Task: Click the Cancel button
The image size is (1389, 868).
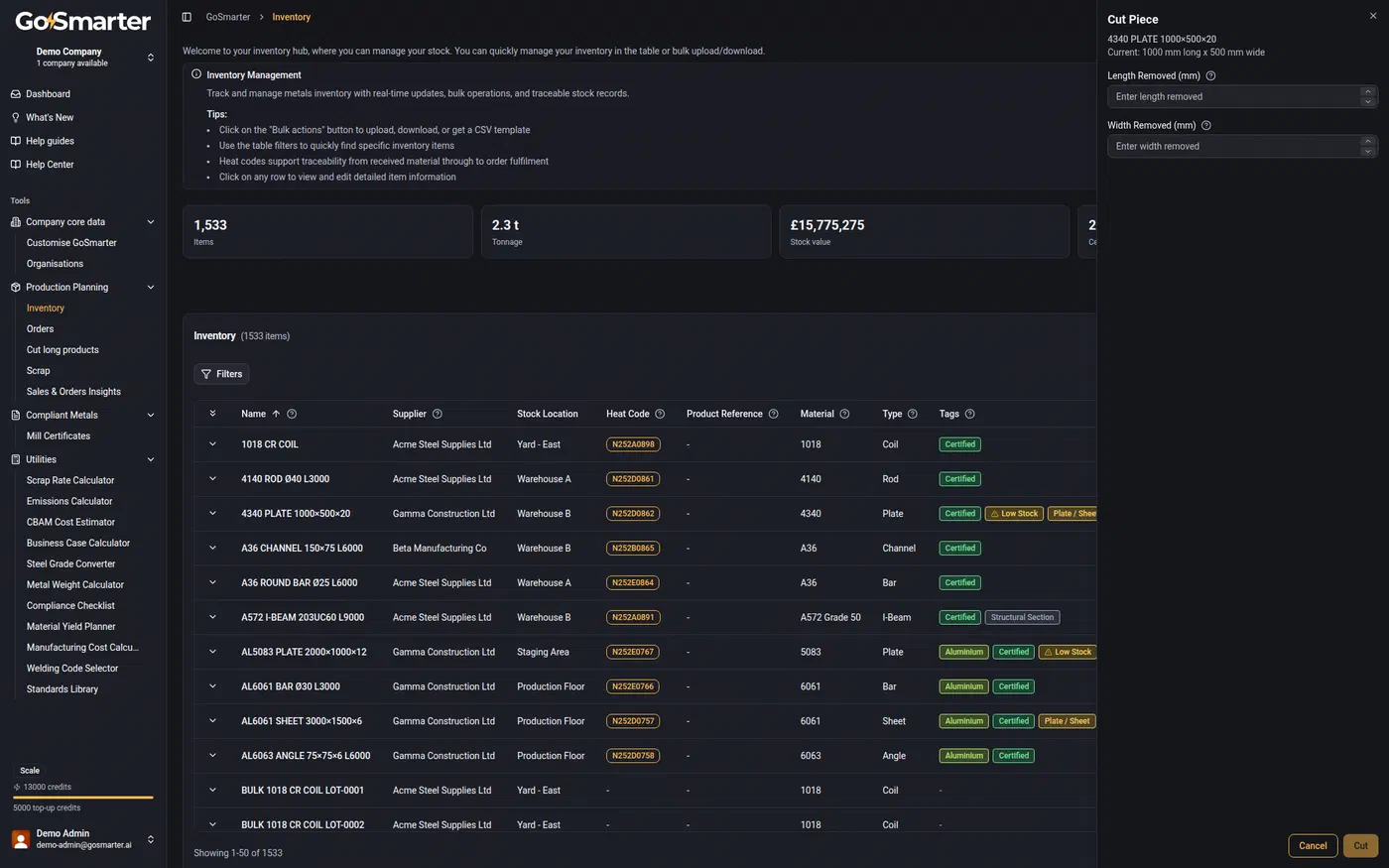Action: tap(1313, 846)
